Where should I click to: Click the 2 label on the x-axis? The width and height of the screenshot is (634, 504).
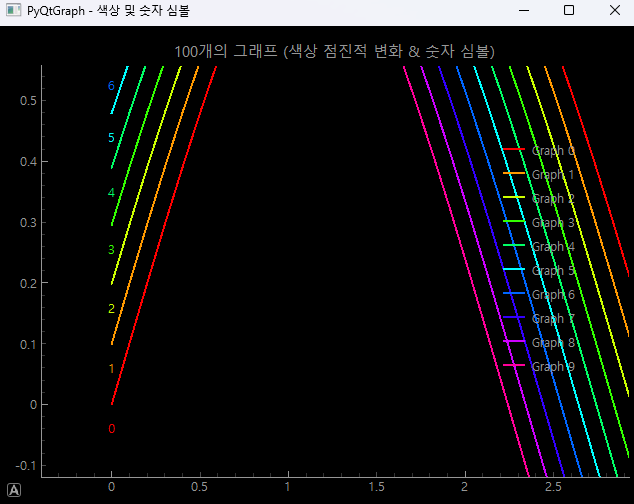coord(465,487)
